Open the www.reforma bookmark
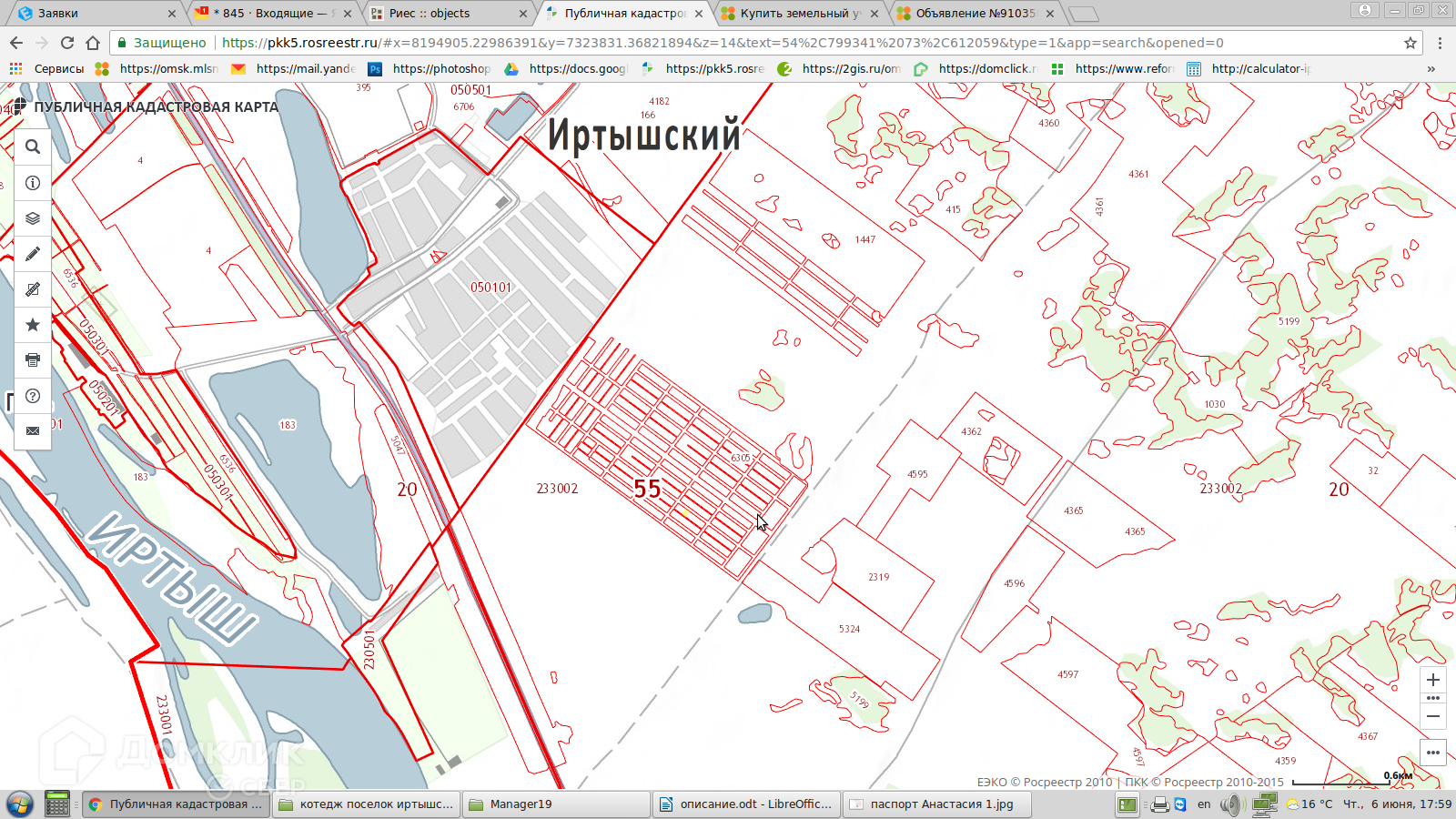 (x=1111, y=68)
